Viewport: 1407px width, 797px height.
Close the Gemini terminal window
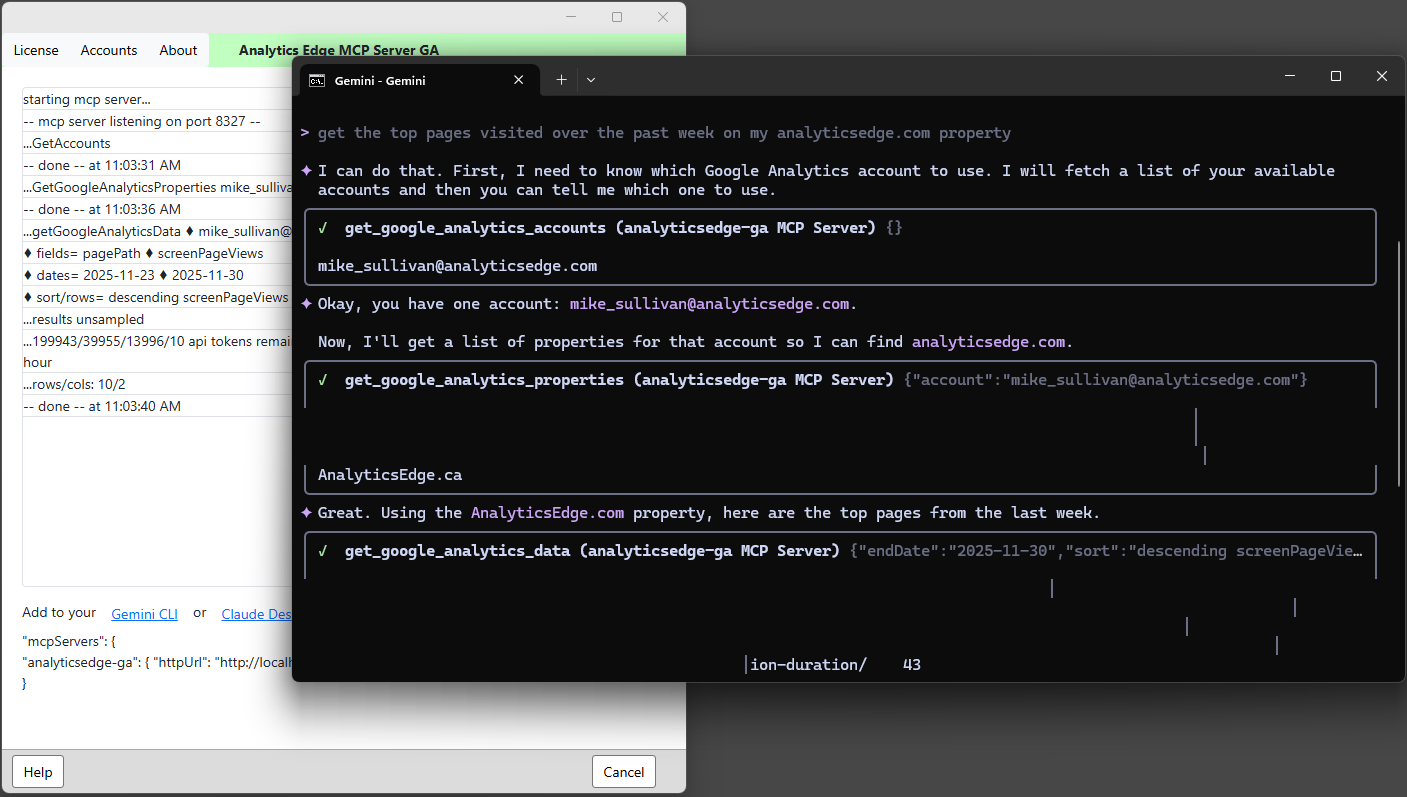pyautogui.click(x=1381, y=76)
